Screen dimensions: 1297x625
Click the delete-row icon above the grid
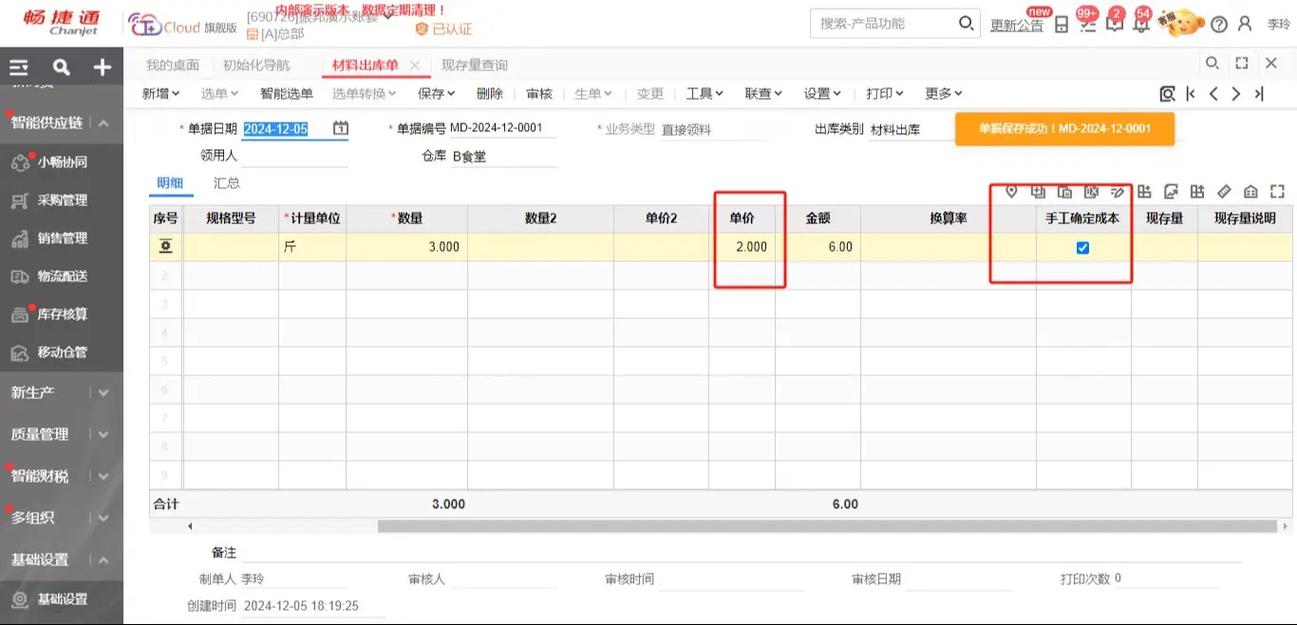[1092, 191]
